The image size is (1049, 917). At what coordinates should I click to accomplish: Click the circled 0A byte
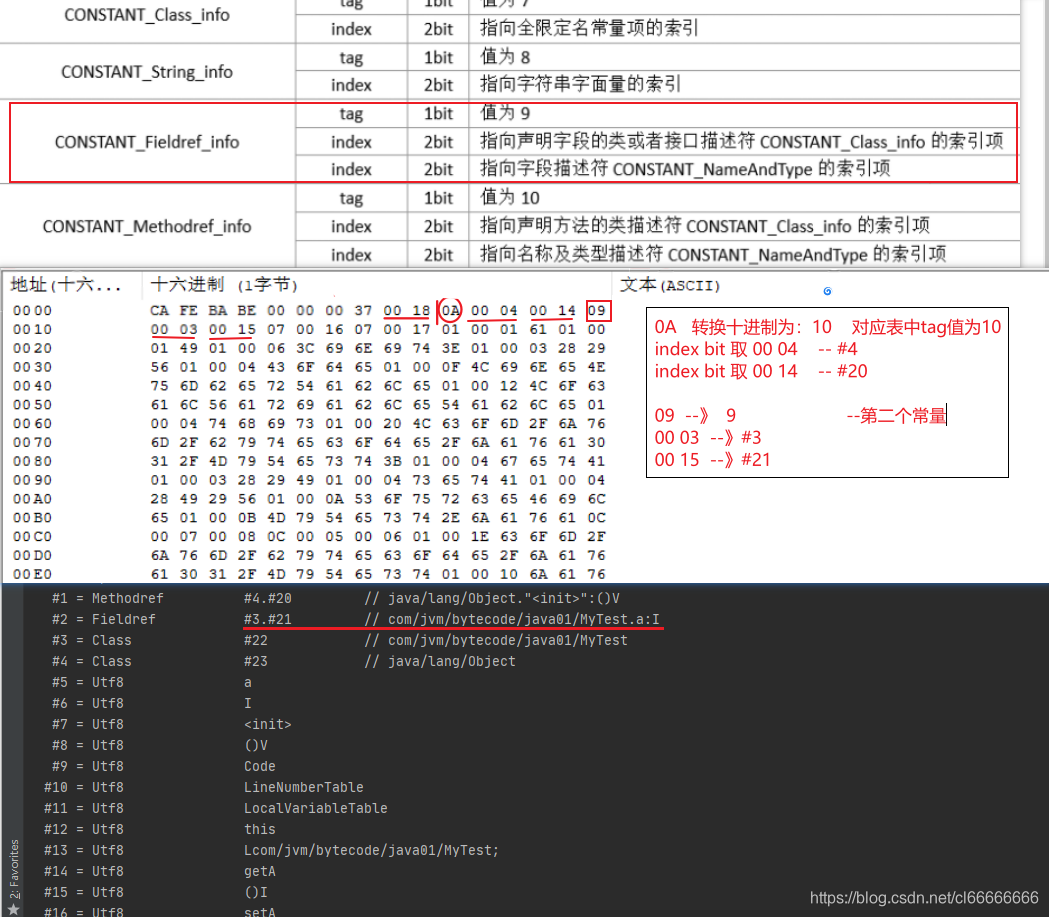(x=450, y=310)
